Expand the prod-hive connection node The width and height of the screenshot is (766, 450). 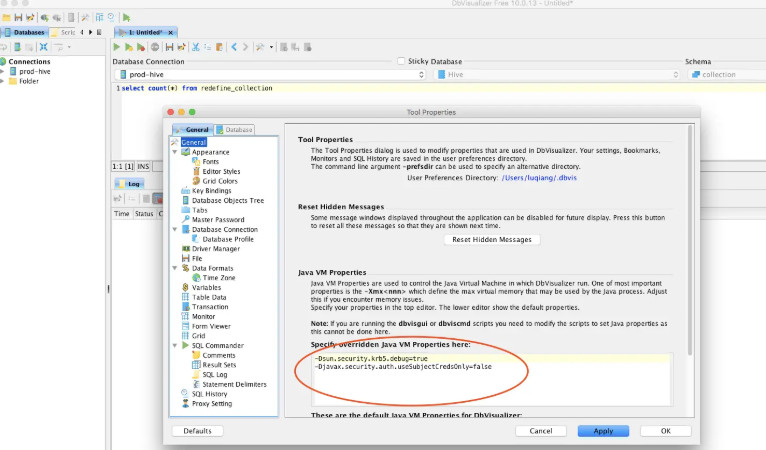(x=2, y=71)
